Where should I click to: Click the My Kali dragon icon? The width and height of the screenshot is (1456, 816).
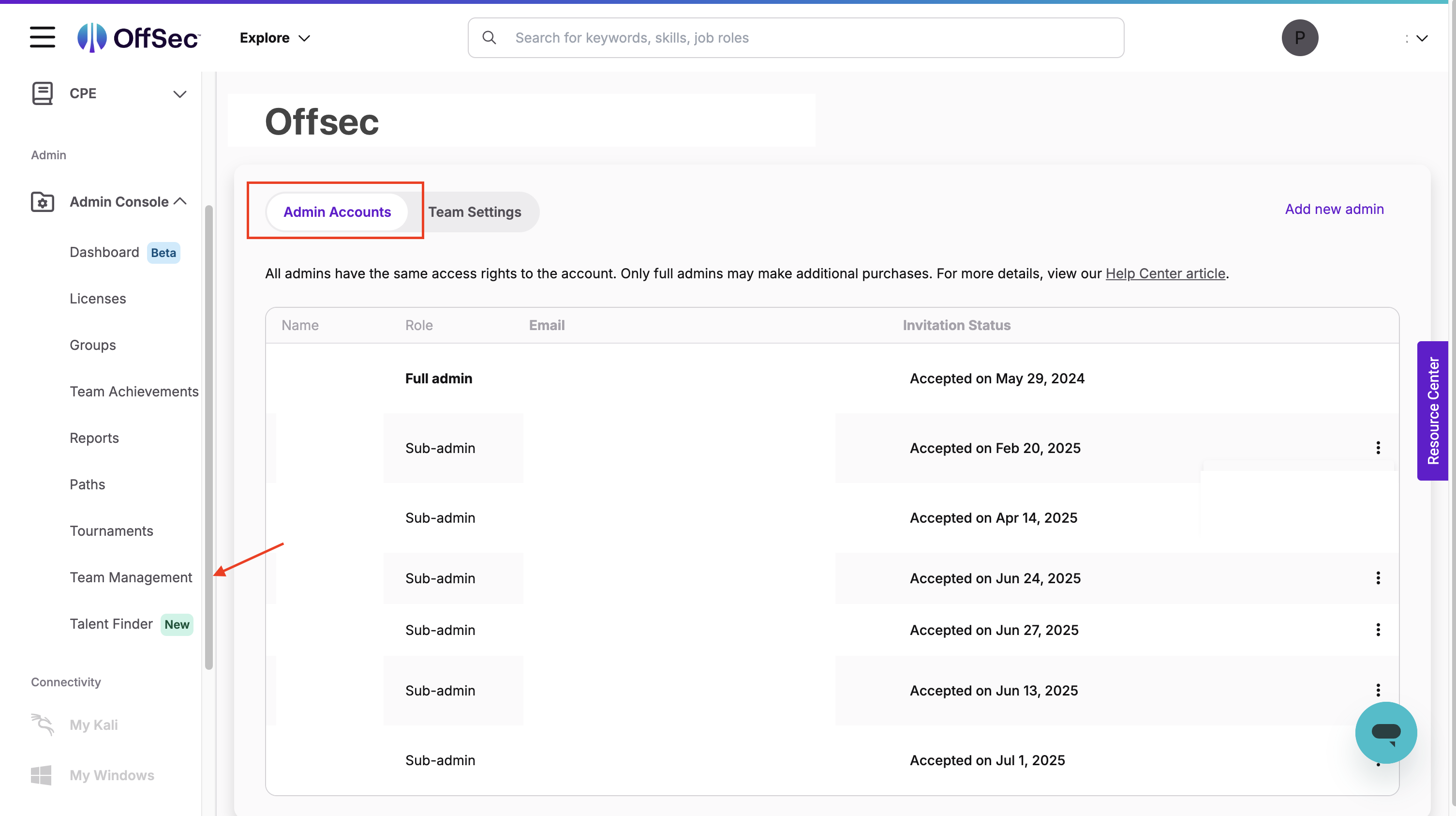click(x=43, y=725)
